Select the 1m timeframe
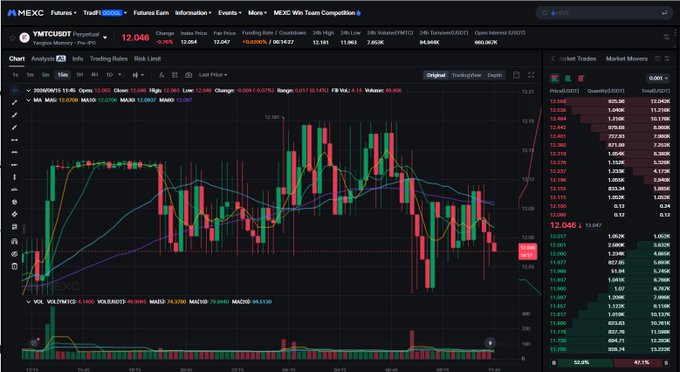Screen dimensions: 680x372 click(30, 75)
